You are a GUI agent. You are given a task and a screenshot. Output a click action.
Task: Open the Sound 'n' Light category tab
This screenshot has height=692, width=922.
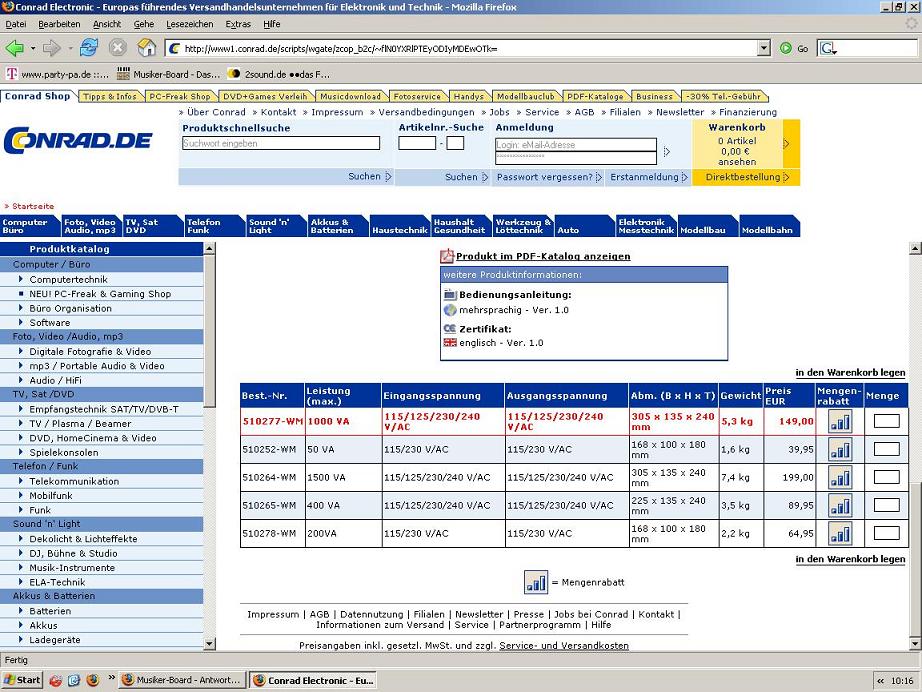(x=275, y=226)
